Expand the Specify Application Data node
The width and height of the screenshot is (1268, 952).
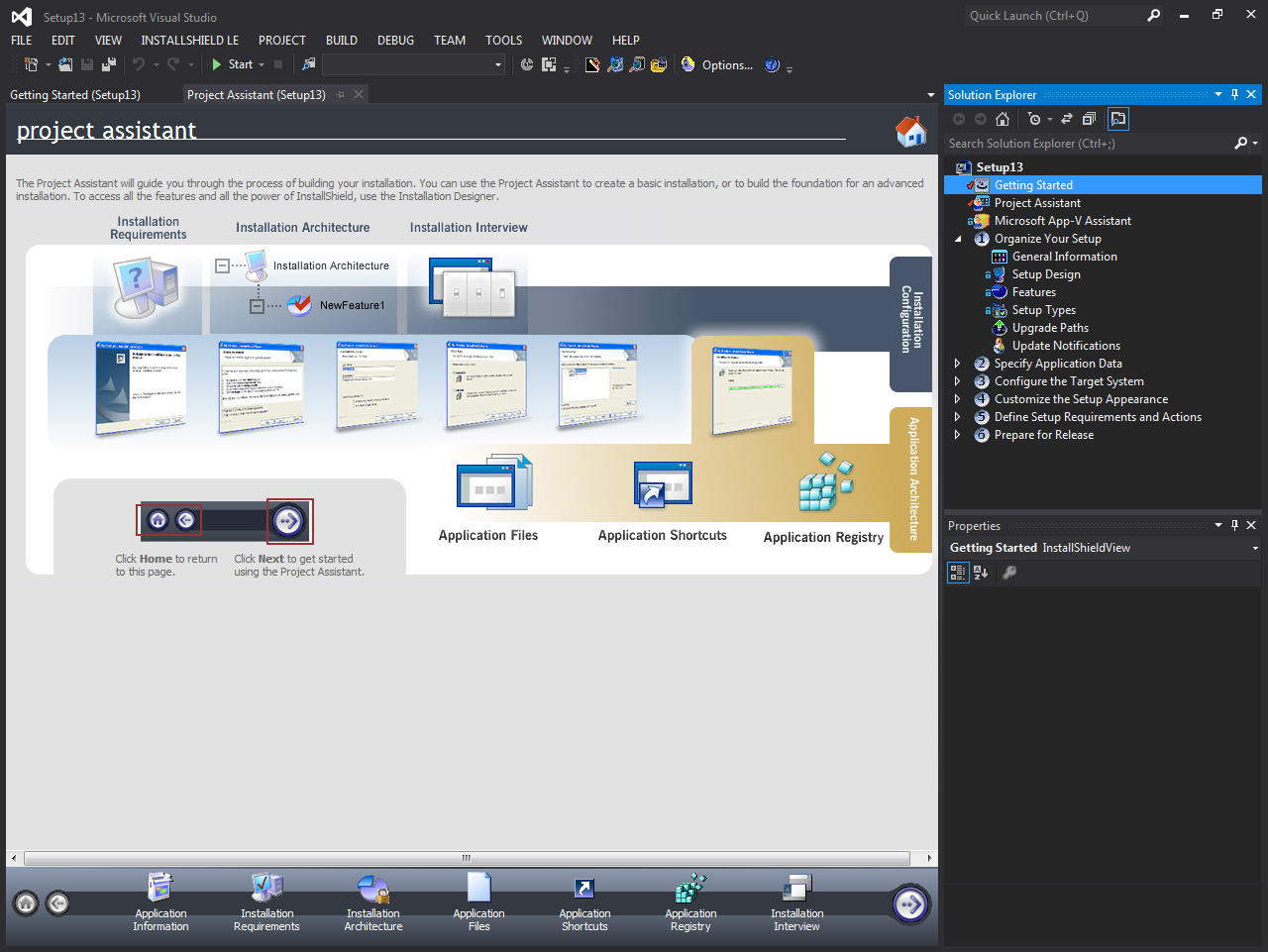[957, 364]
